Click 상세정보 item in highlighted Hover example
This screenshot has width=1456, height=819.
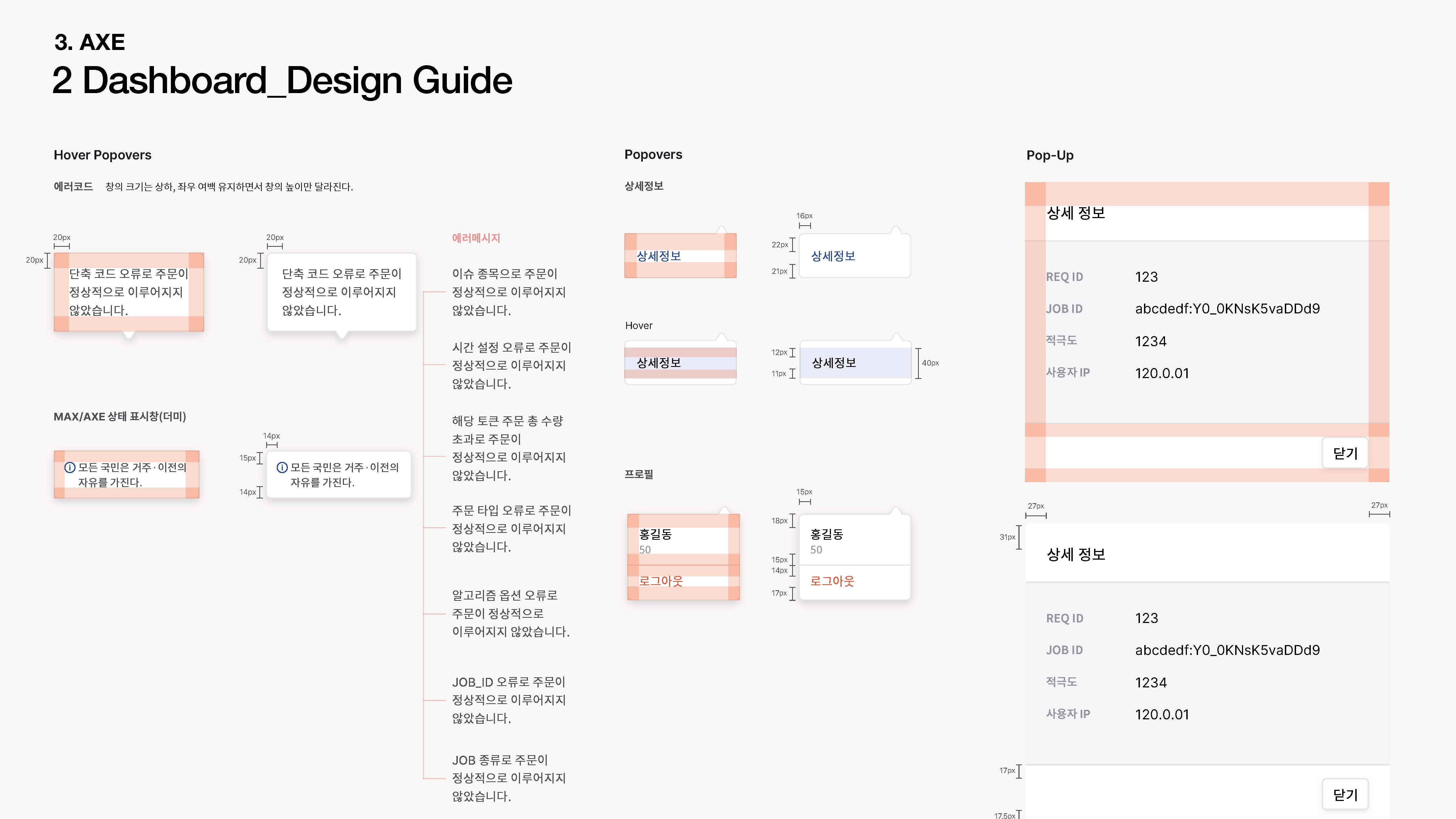[658, 363]
